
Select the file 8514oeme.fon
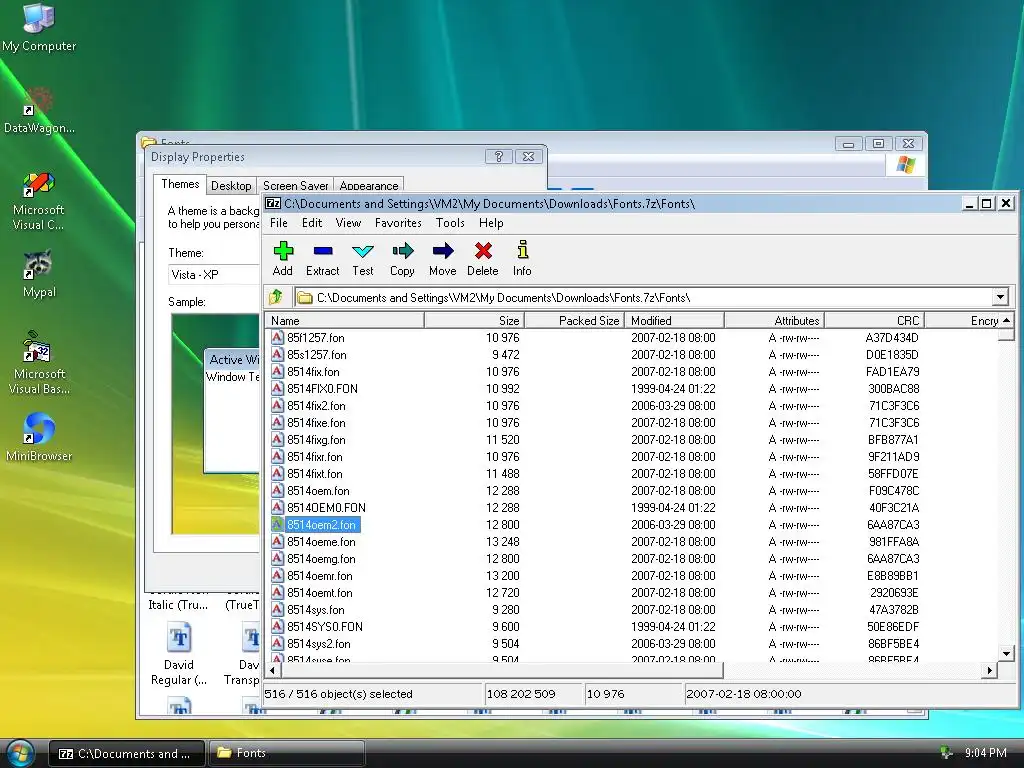coord(321,541)
